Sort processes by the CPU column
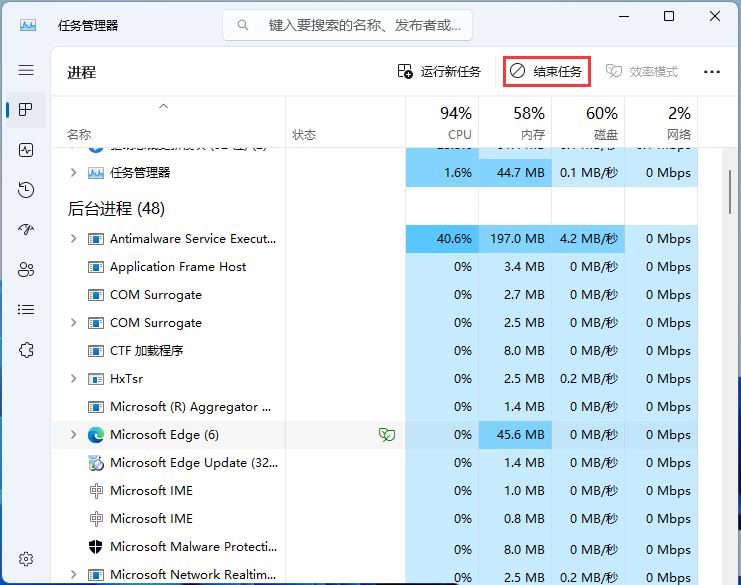Viewport: 741px width, 585px height. (455, 122)
